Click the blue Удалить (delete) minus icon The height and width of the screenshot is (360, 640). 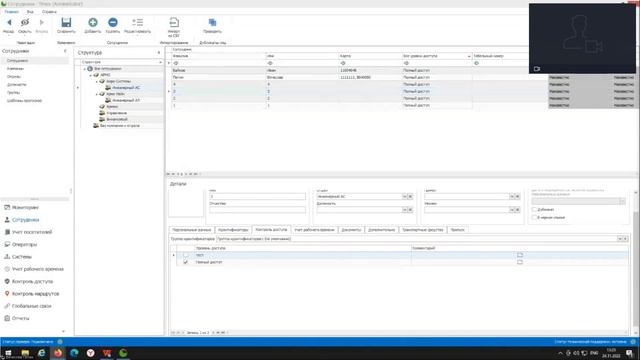[113, 22]
